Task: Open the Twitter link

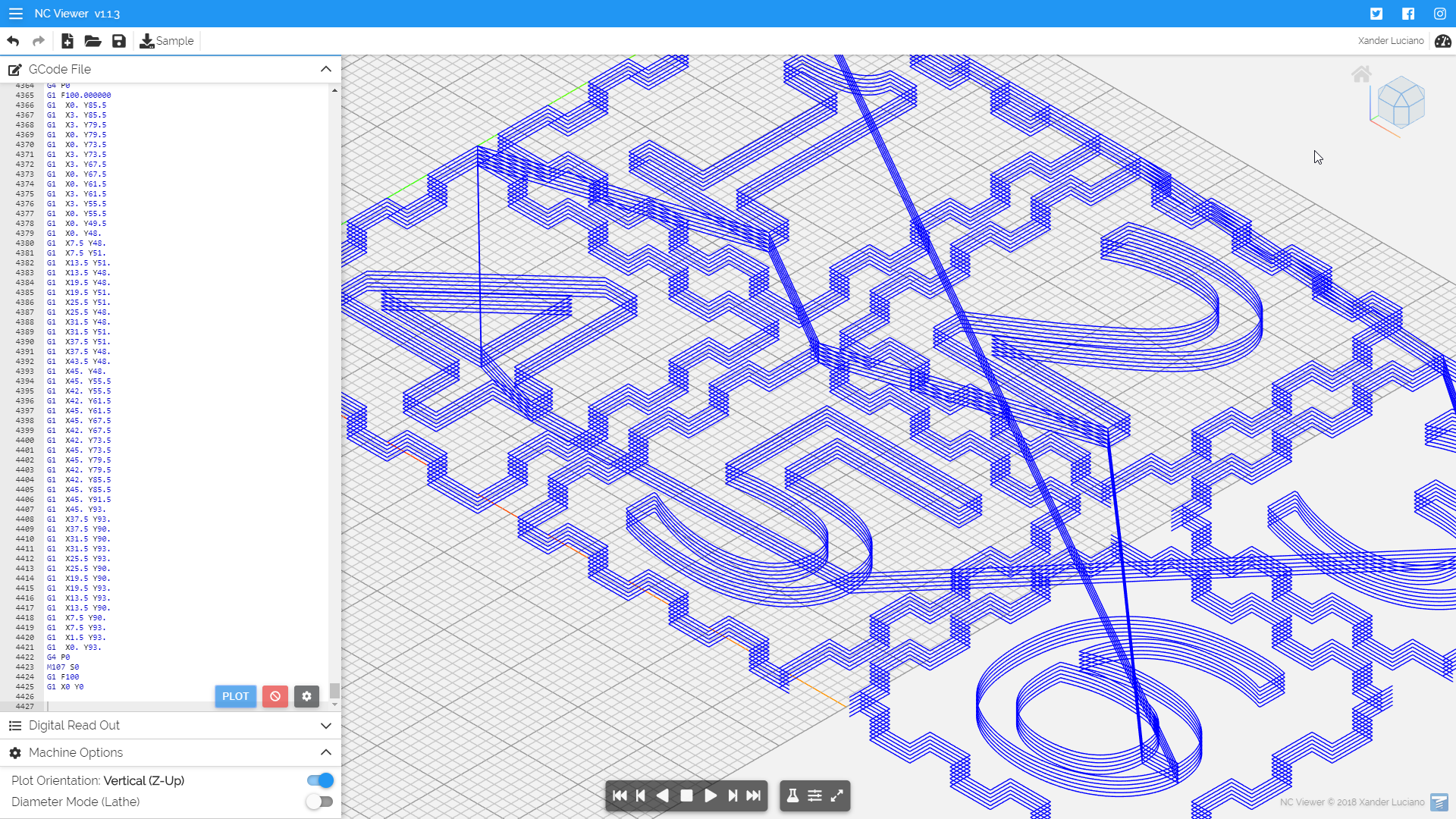Action: click(1376, 14)
